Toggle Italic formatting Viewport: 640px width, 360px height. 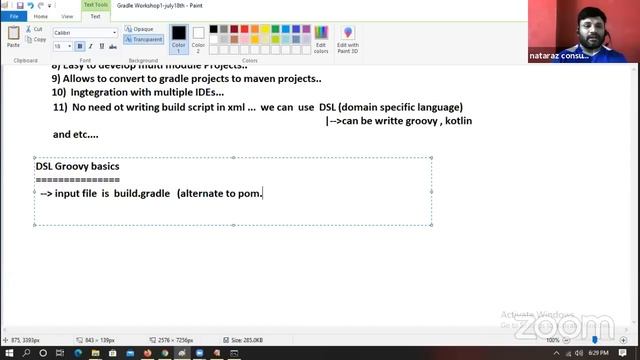coord(91,46)
